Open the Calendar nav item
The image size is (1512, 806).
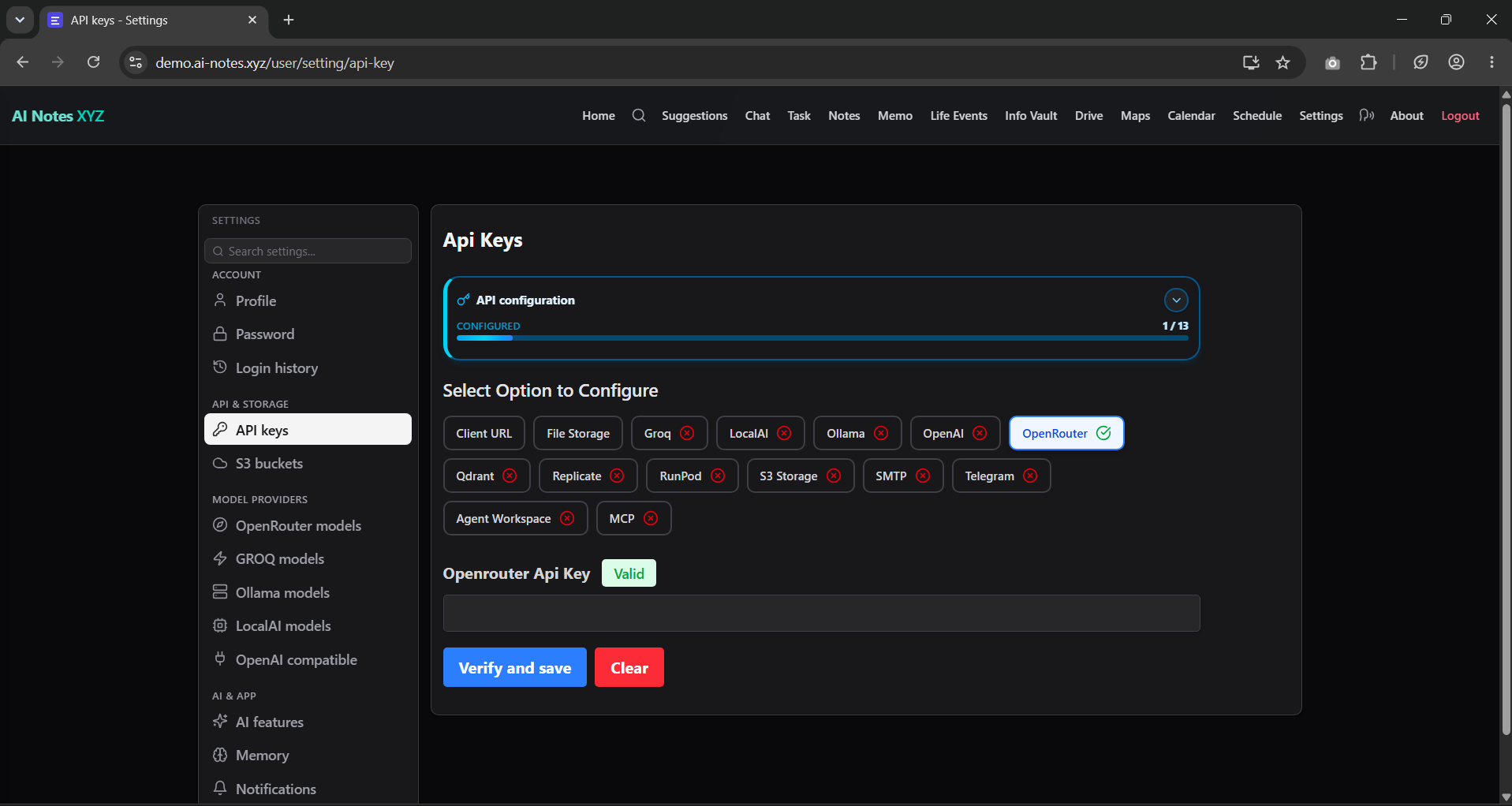coord(1191,115)
